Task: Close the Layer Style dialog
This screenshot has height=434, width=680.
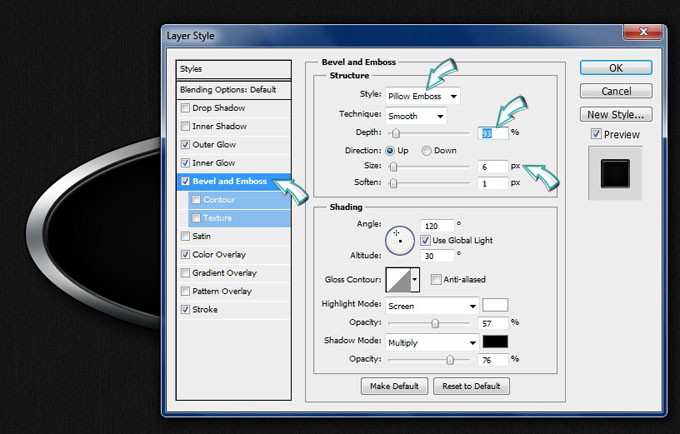Action: click(x=644, y=32)
